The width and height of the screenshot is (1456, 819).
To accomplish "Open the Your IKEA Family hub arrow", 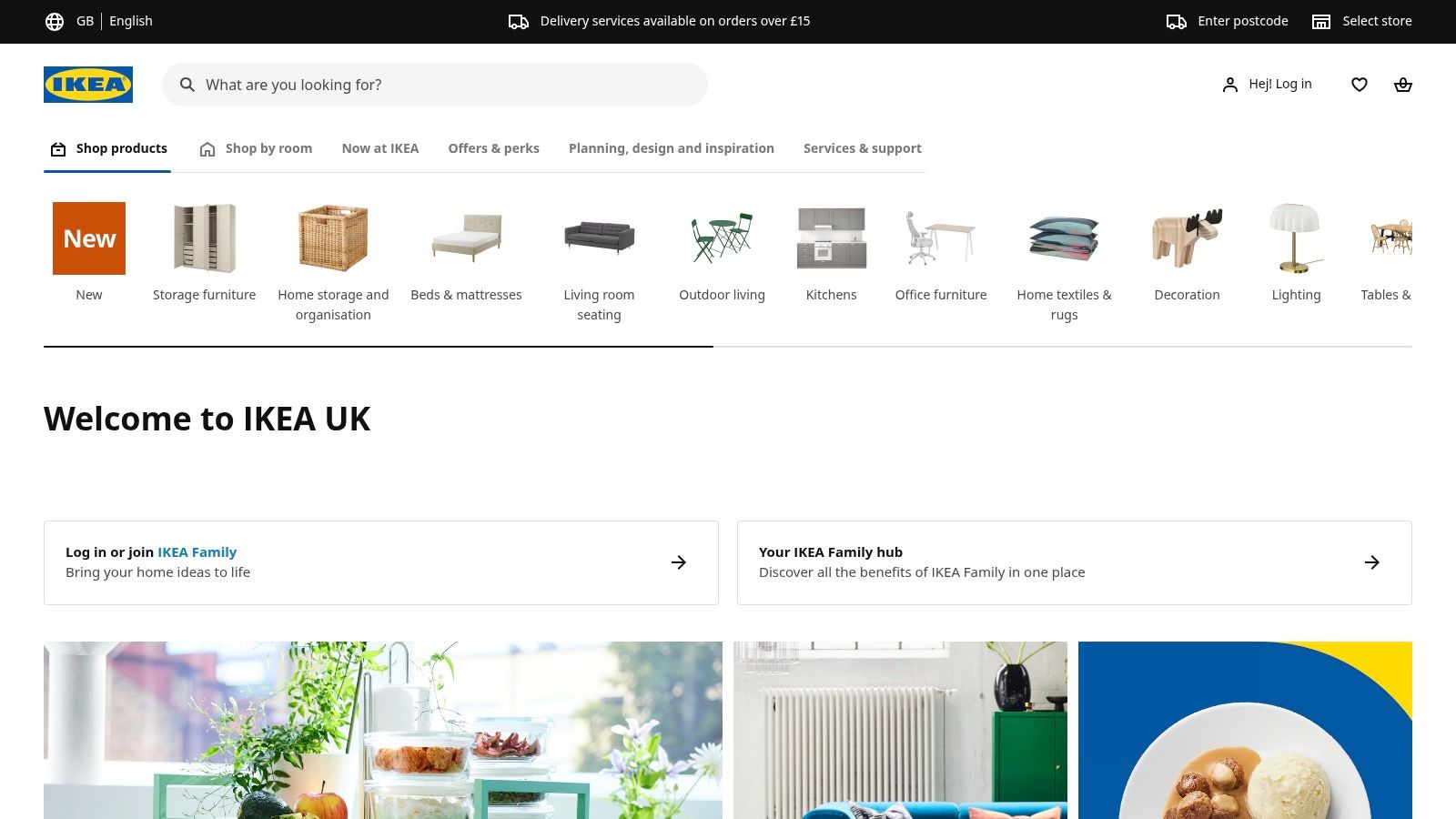I will [x=1372, y=562].
